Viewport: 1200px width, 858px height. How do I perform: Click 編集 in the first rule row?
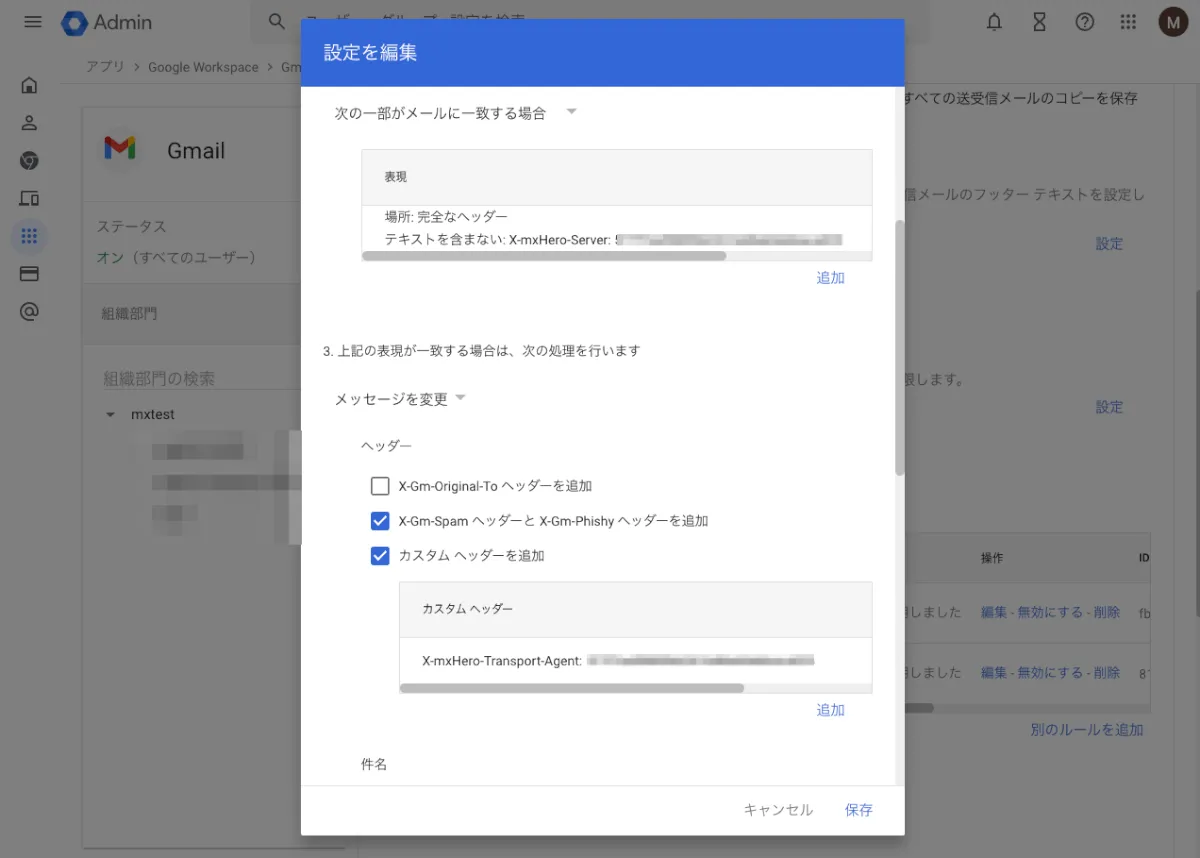click(x=994, y=613)
